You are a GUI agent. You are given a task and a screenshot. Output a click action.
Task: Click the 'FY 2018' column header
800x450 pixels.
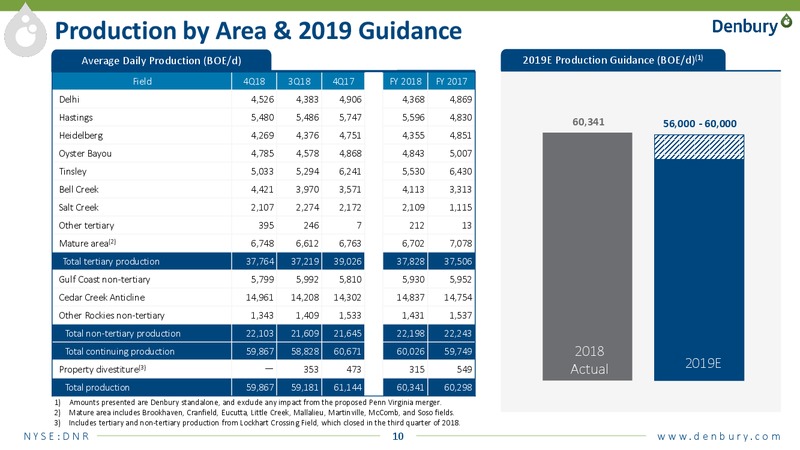point(406,81)
